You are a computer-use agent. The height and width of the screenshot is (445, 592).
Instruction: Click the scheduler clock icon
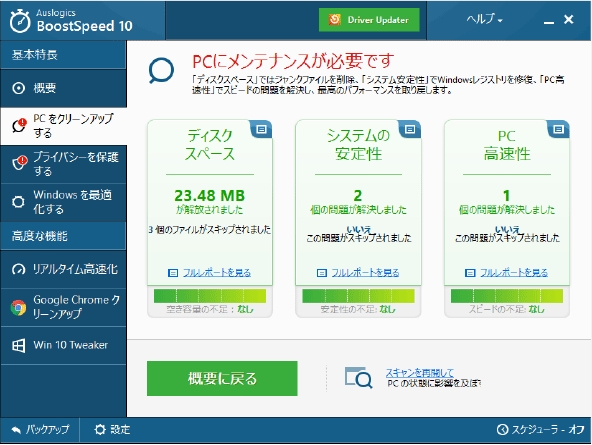click(502, 430)
